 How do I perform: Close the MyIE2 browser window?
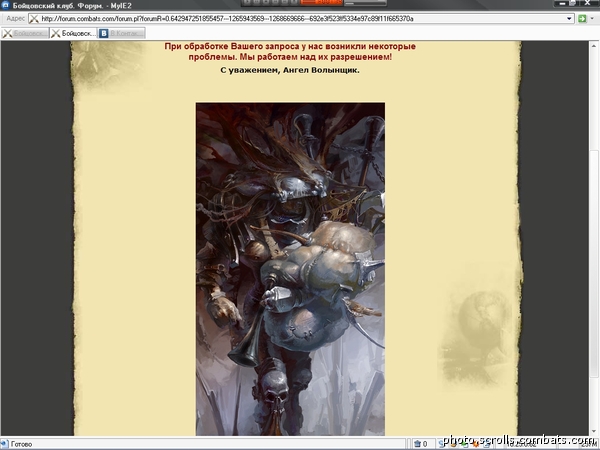point(588,3)
